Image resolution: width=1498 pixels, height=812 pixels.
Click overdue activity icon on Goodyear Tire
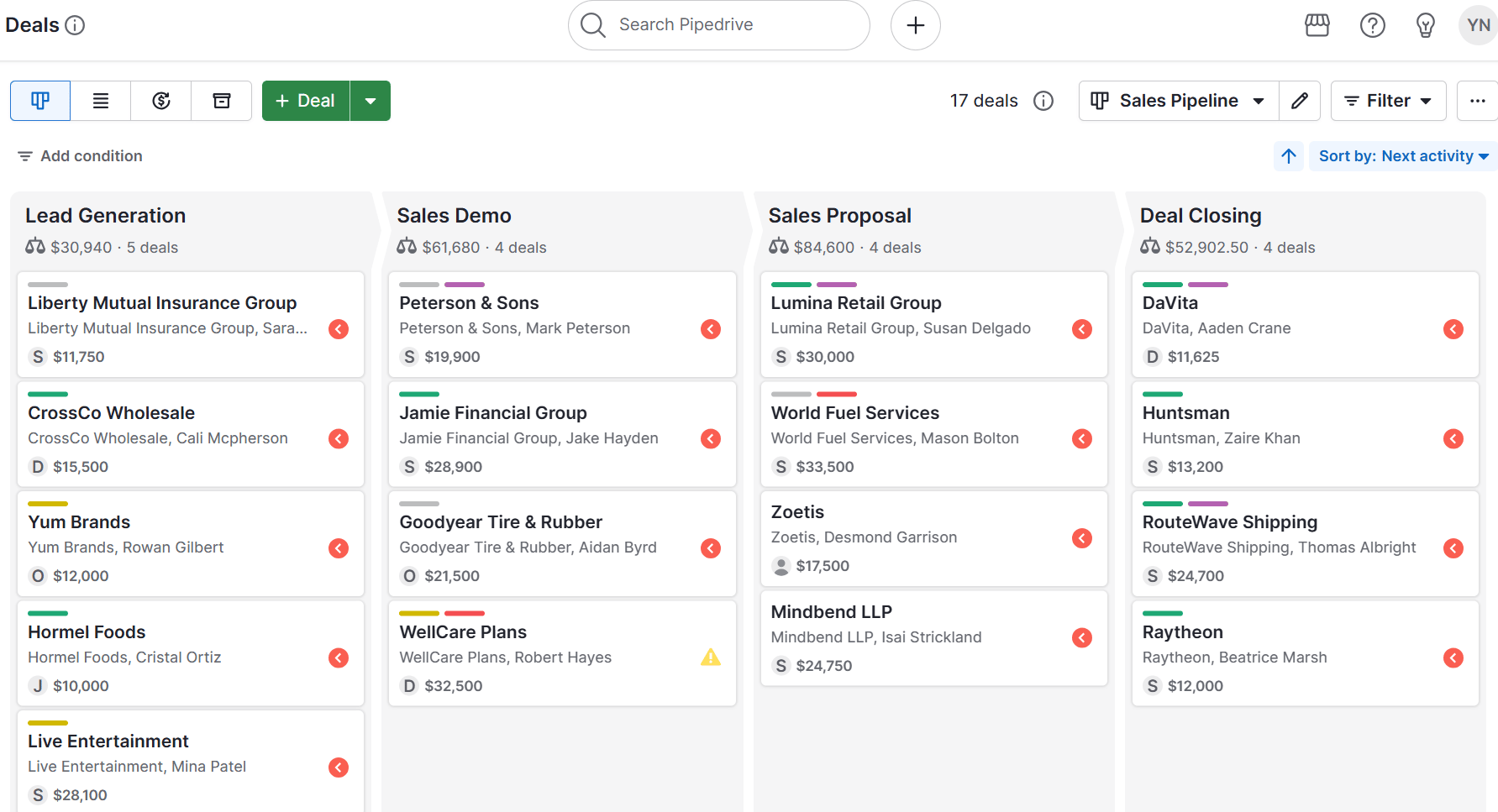click(711, 548)
